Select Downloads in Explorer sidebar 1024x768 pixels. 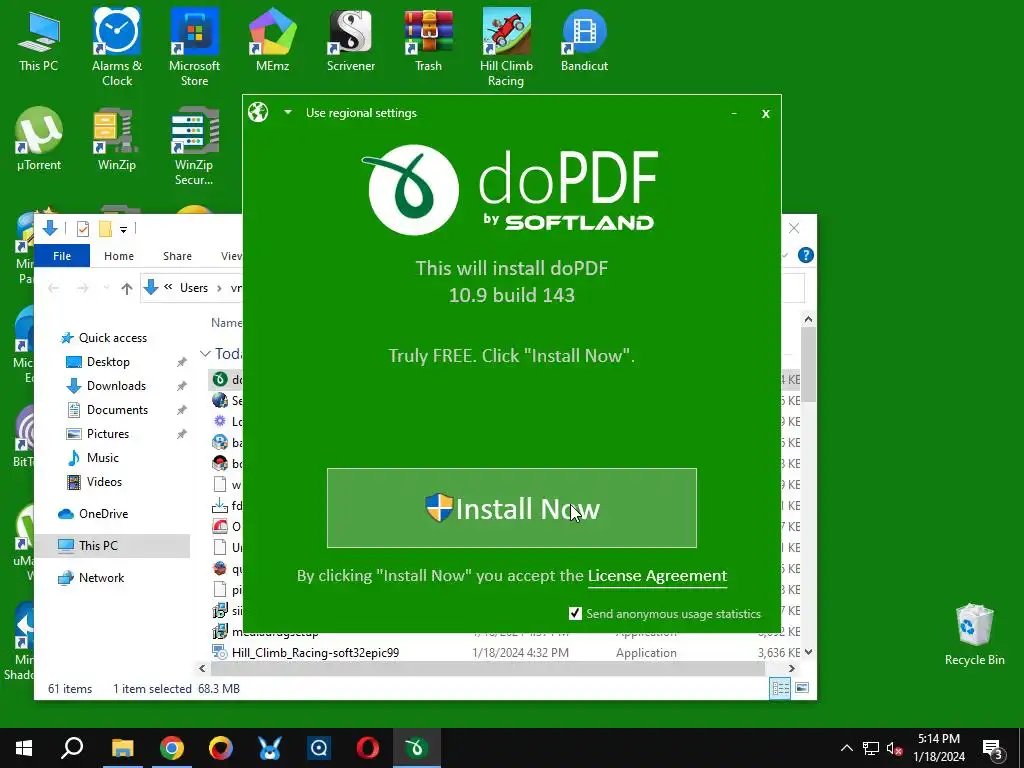click(x=116, y=386)
